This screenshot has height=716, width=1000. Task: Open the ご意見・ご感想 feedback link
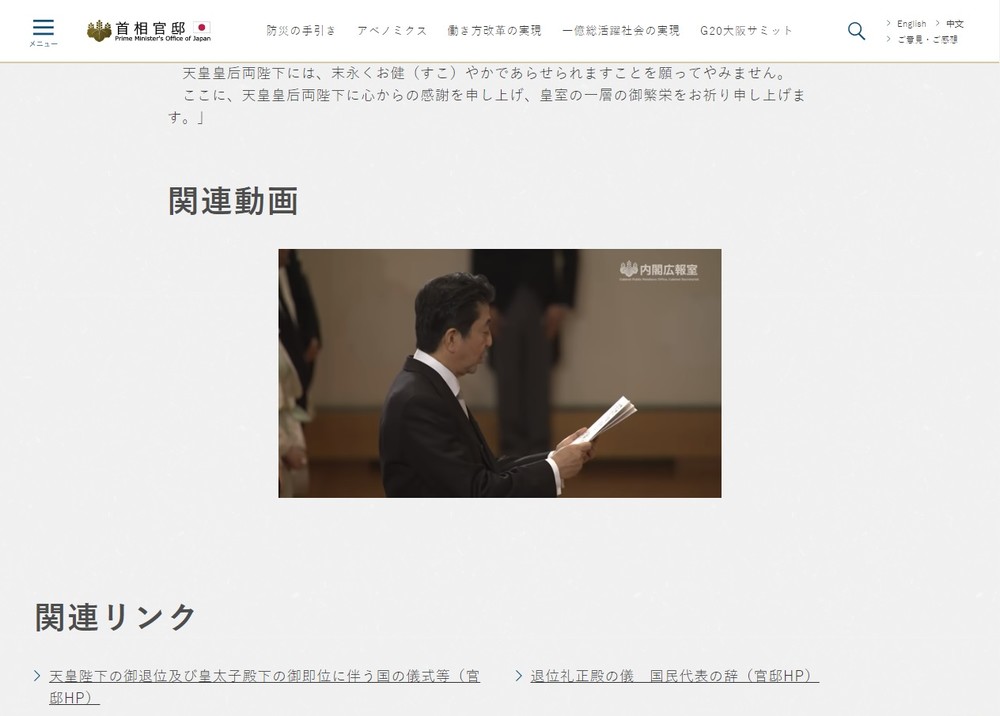pyautogui.click(x=927, y=39)
